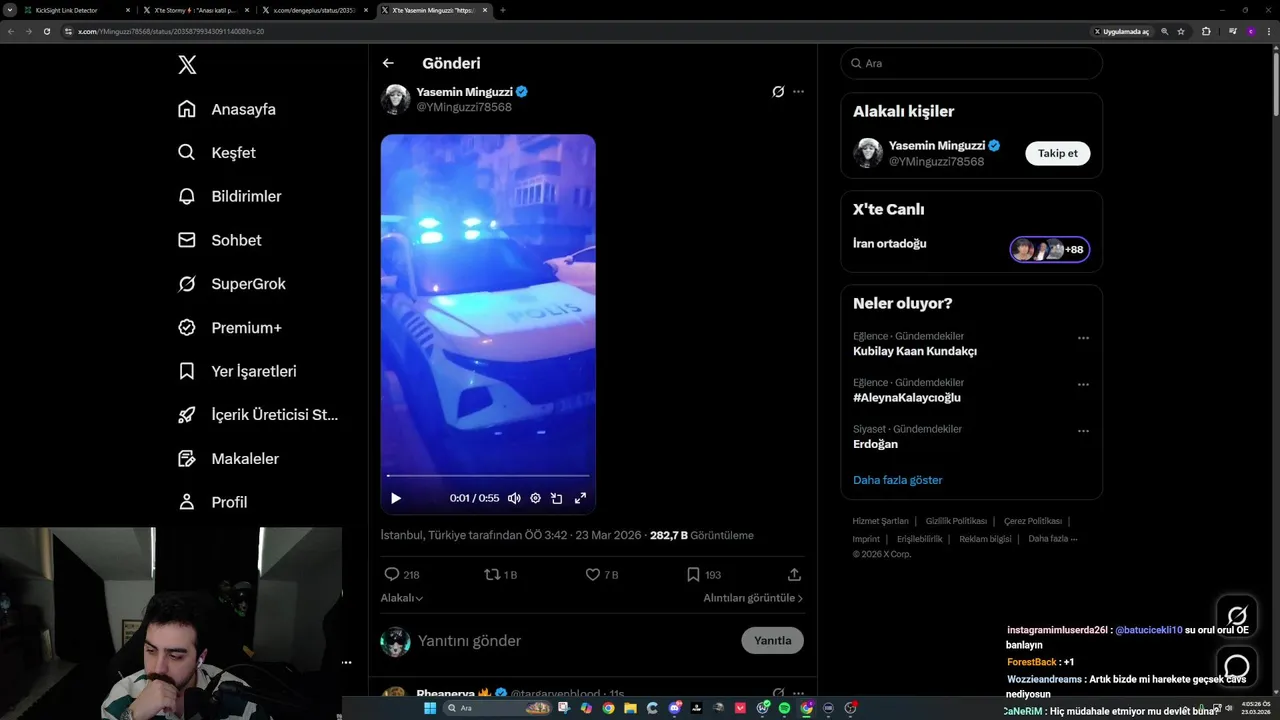Open Chrome three-dot menu

click(1269, 31)
